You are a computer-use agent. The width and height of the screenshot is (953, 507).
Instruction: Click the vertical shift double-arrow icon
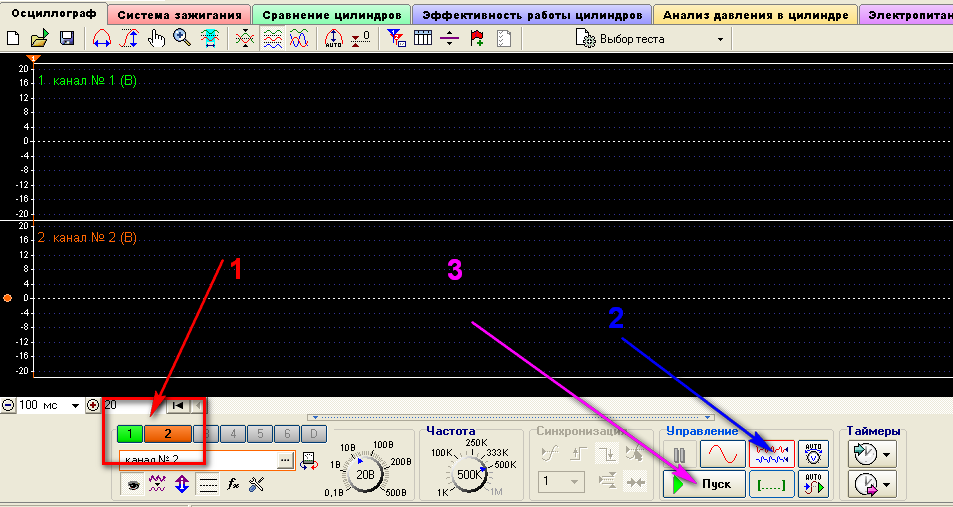coord(182,485)
